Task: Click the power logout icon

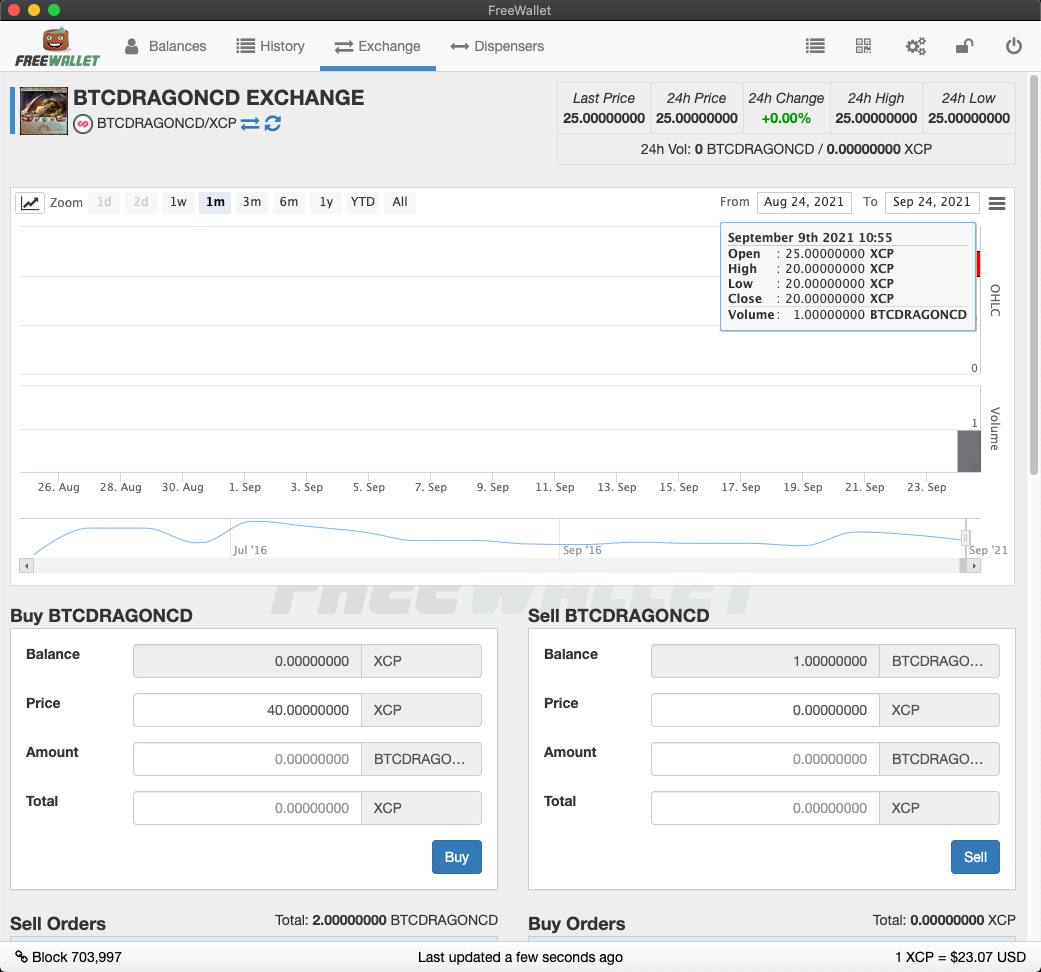Action: tap(1013, 46)
